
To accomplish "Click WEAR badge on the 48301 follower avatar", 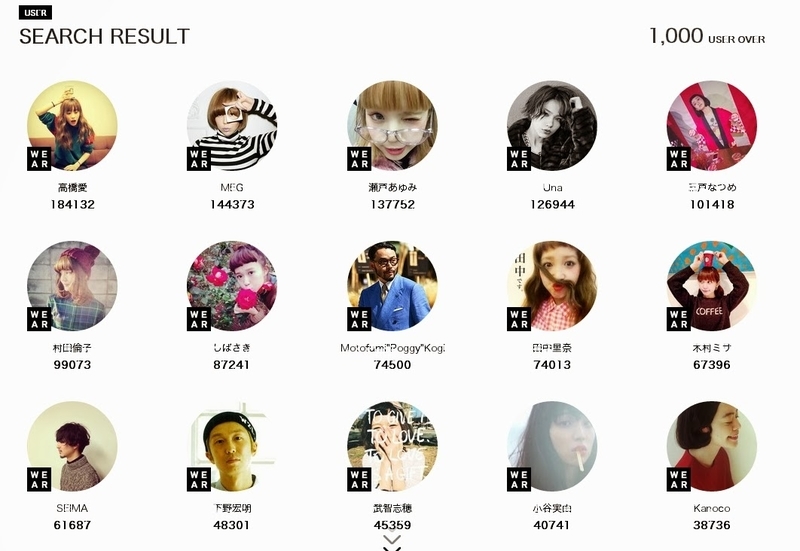I will click(199, 479).
